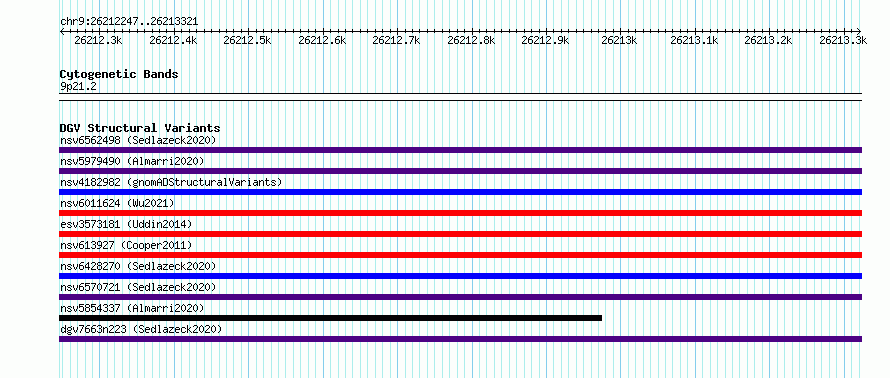The image size is (890, 378).
Task: Select the black bar under nsv5854337
Action: pyautogui.click(x=330, y=318)
